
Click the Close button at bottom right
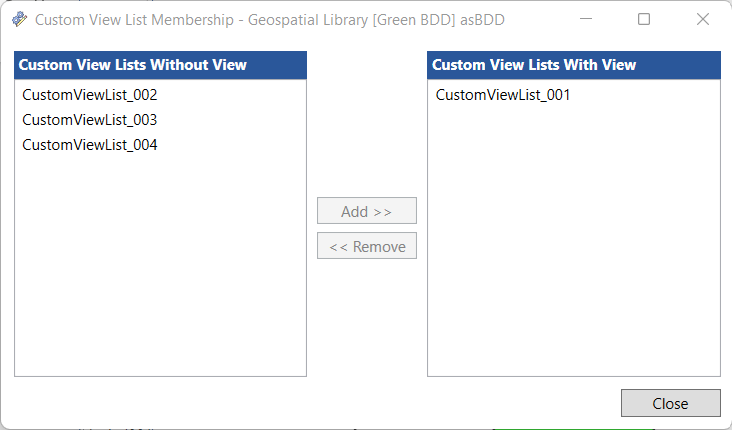click(x=670, y=403)
